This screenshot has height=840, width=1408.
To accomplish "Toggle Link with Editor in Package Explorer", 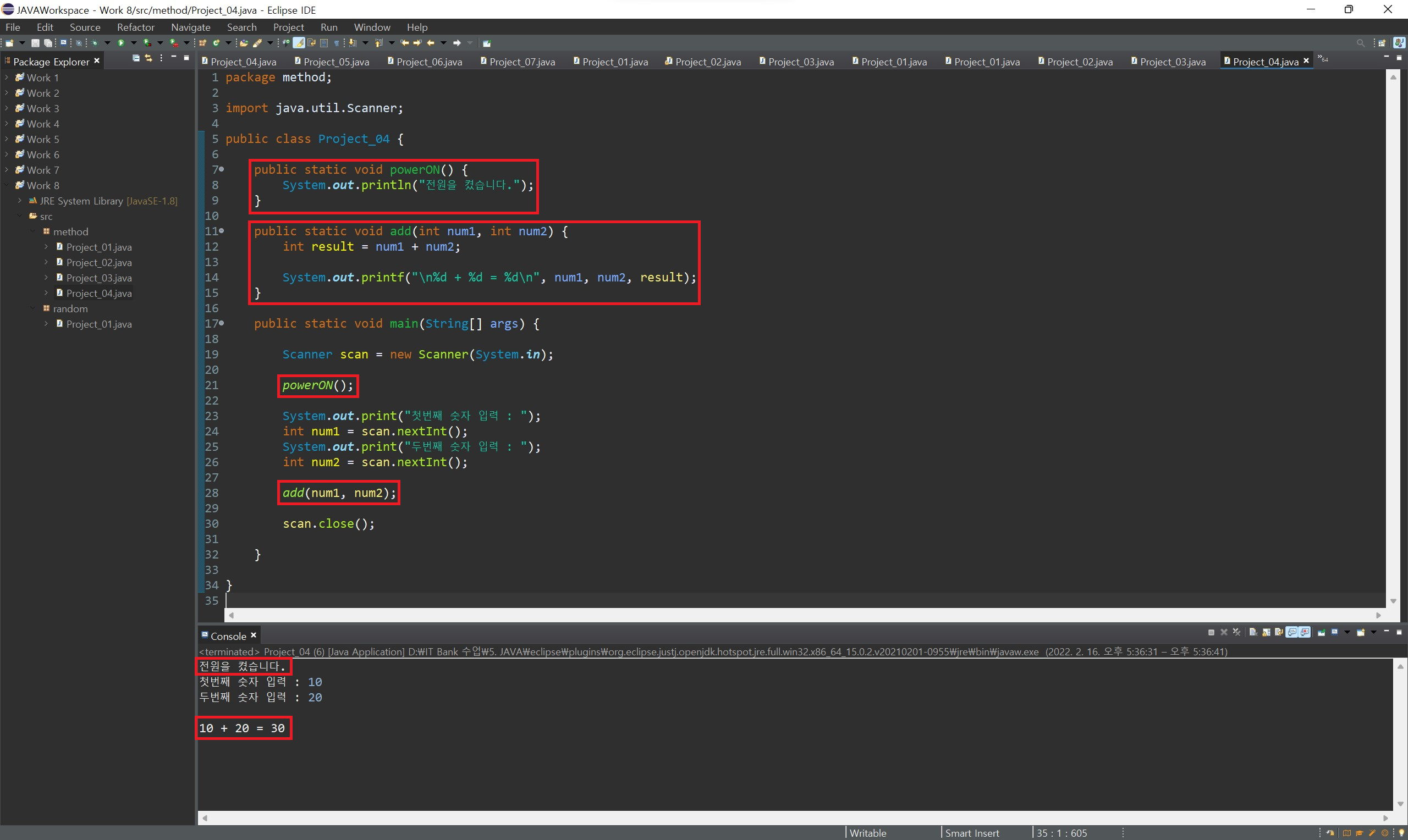I will click(148, 58).
